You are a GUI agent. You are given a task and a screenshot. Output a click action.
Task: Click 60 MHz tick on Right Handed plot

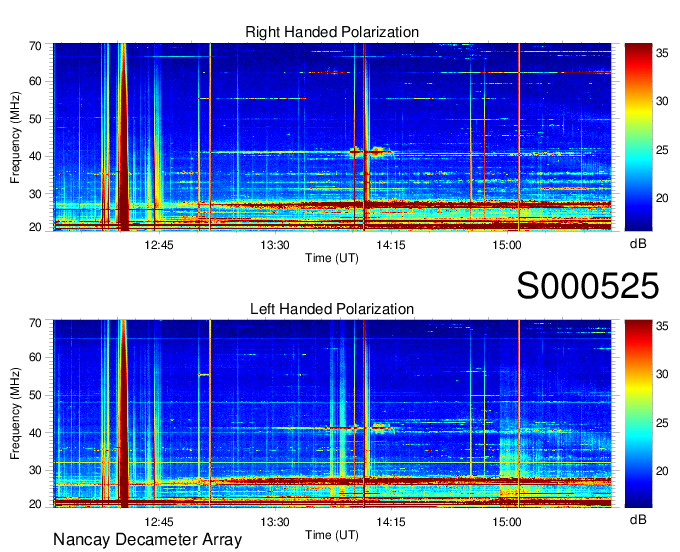(x=35, y=81)
